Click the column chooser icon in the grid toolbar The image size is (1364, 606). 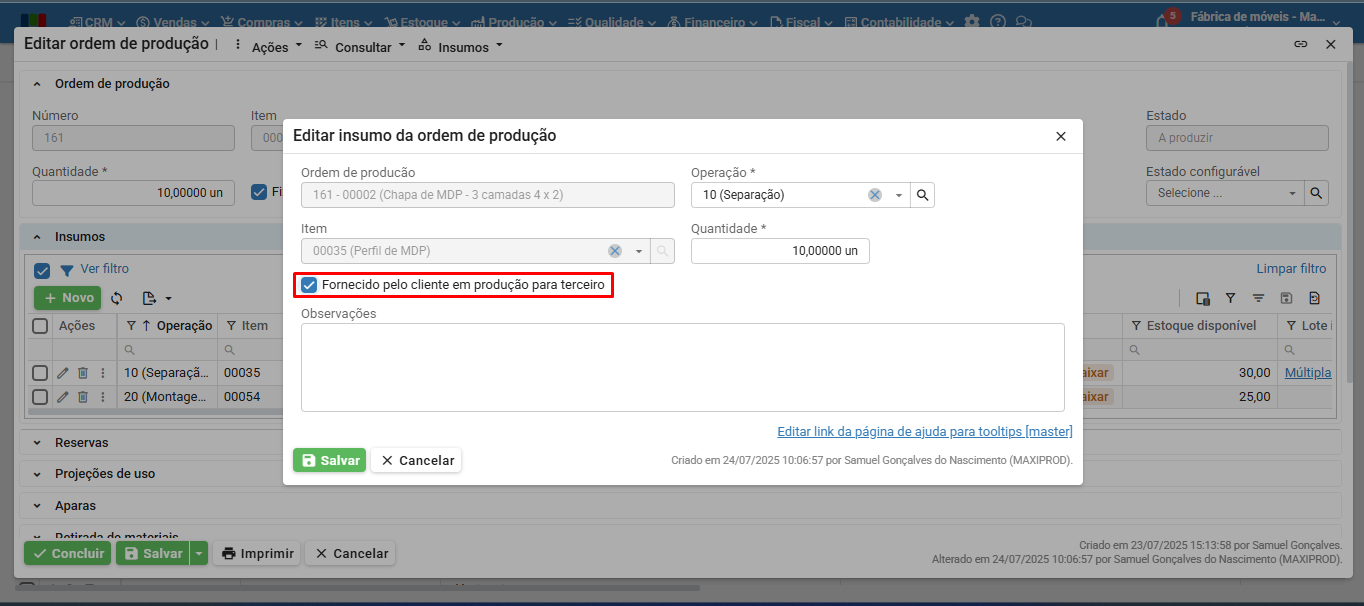(1203, 298)
